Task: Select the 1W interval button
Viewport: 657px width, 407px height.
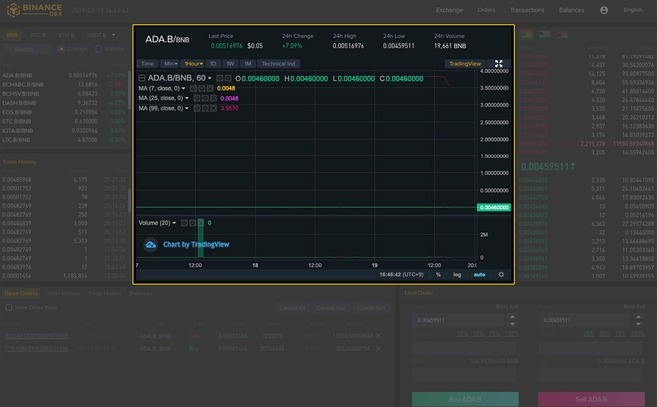Action: tap(230, 64)
